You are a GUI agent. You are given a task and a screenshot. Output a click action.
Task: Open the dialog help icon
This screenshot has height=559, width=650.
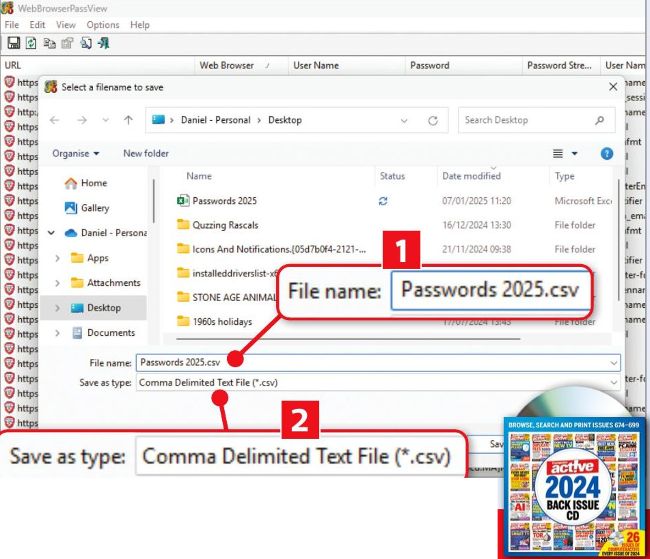point(606,154)
